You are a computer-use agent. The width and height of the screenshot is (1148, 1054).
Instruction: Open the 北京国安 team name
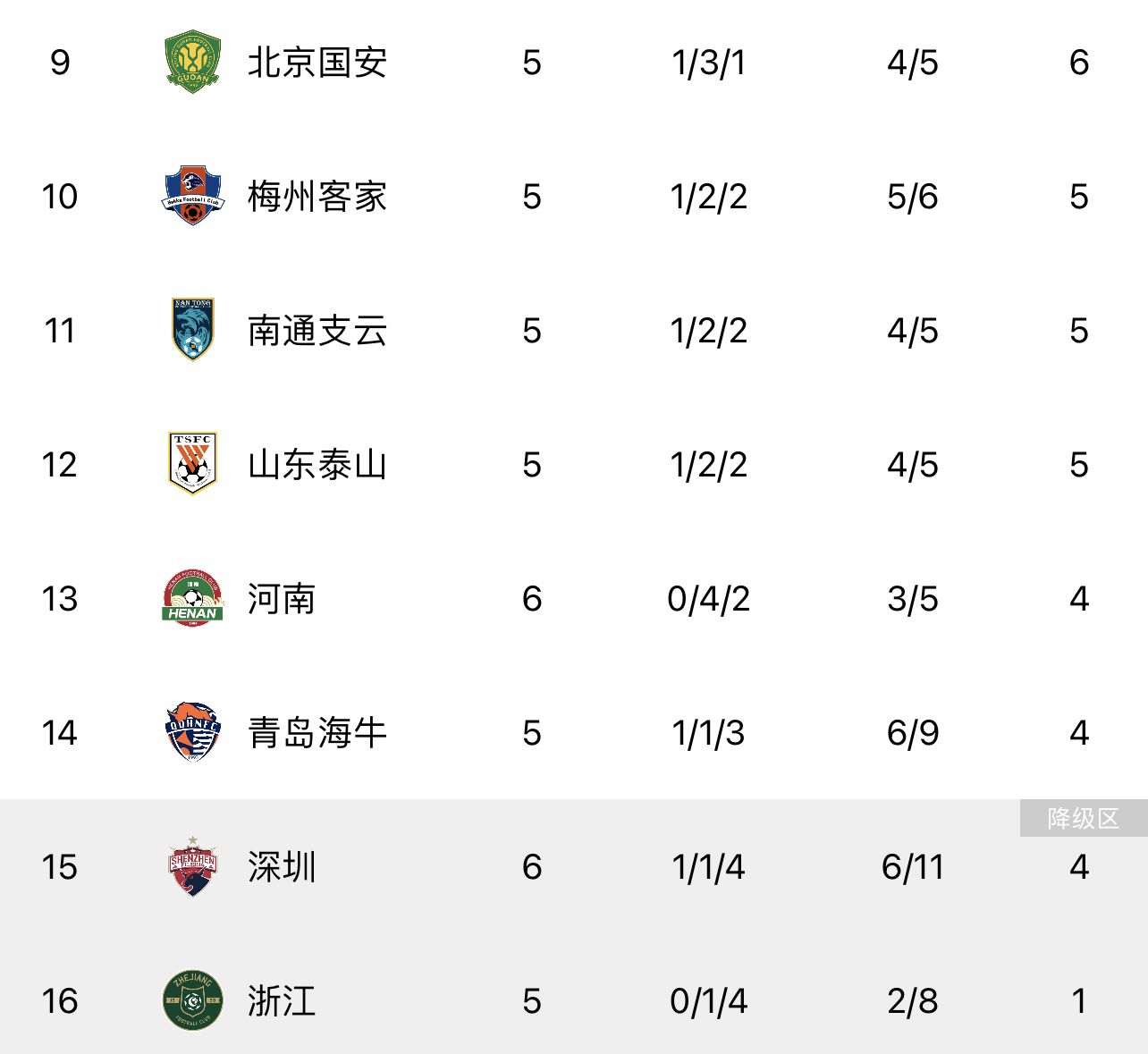[x=317, y=63]
